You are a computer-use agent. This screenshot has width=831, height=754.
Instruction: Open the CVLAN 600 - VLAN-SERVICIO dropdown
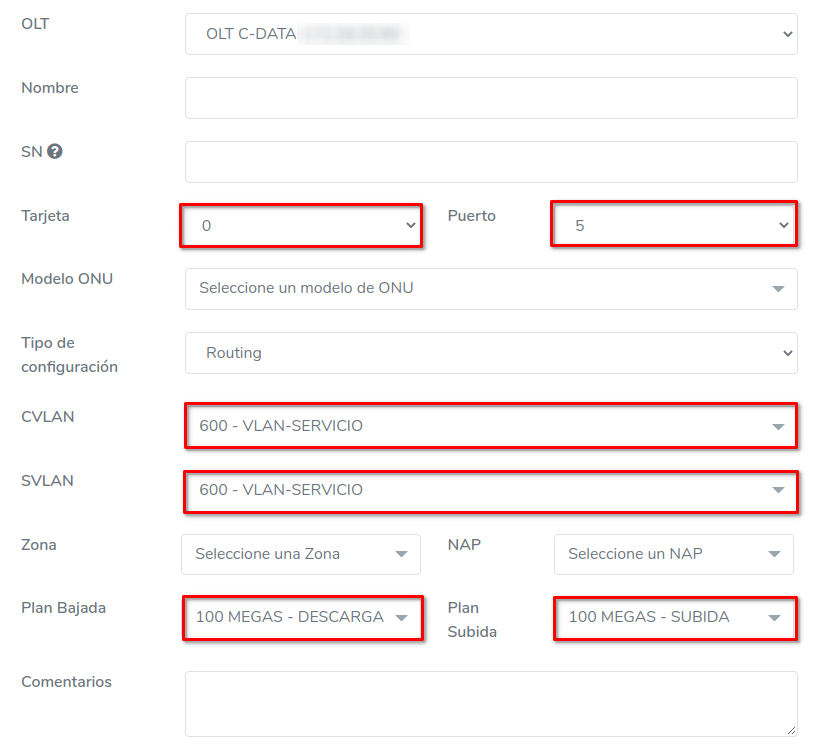point(490,426)
